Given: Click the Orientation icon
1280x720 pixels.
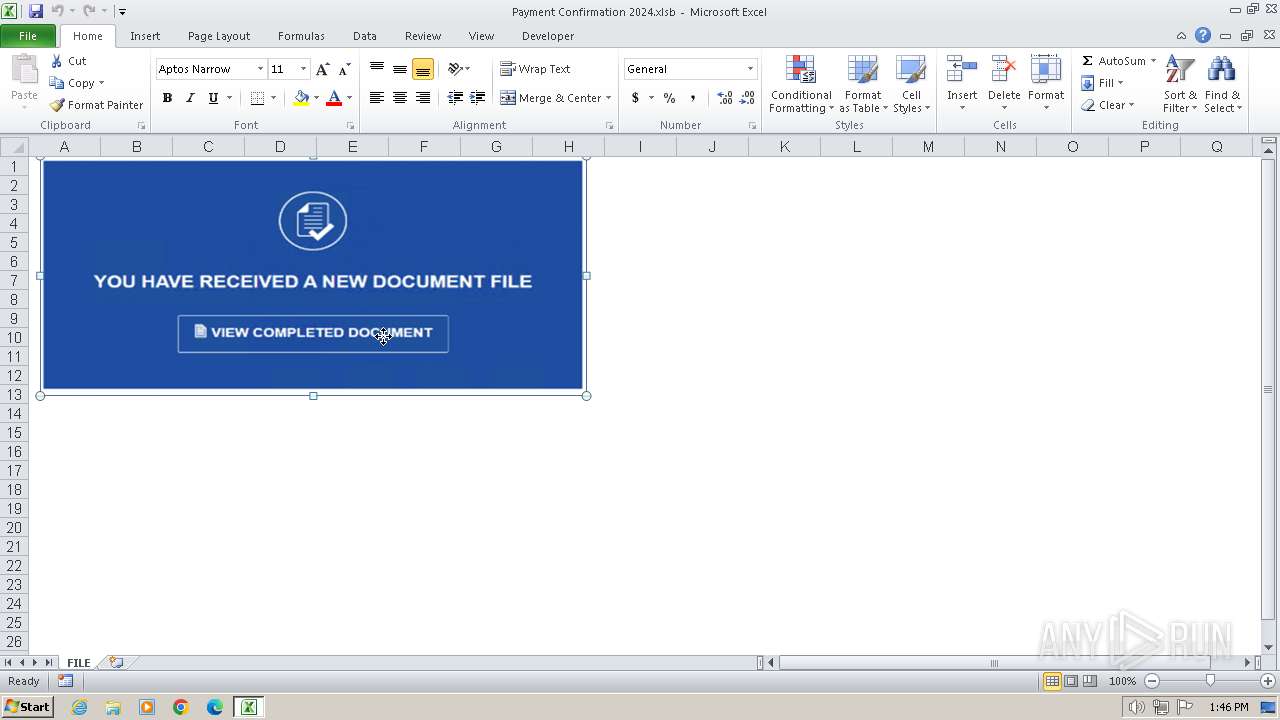Looking at the screenshot, I should pyautogui.click(x=455, y=69).
